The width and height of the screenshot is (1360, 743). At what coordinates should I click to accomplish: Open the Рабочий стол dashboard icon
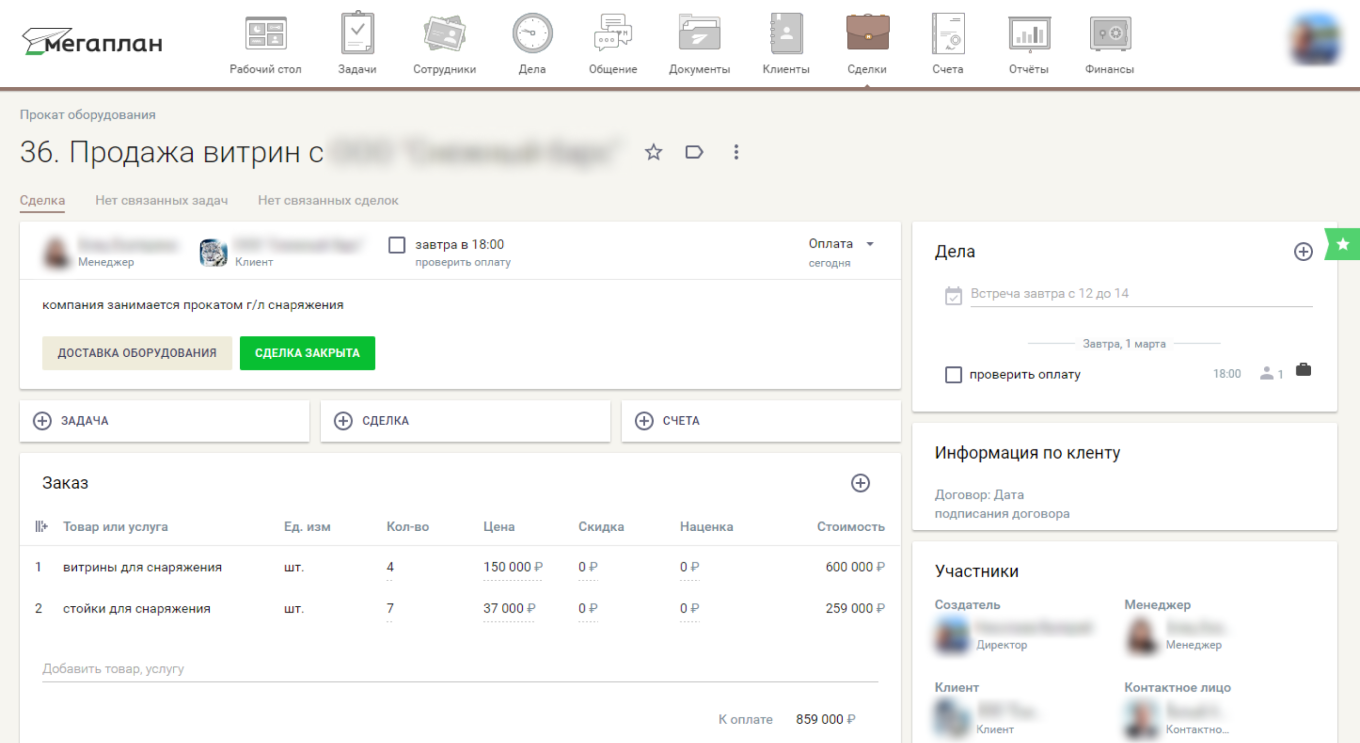[265, 34]
